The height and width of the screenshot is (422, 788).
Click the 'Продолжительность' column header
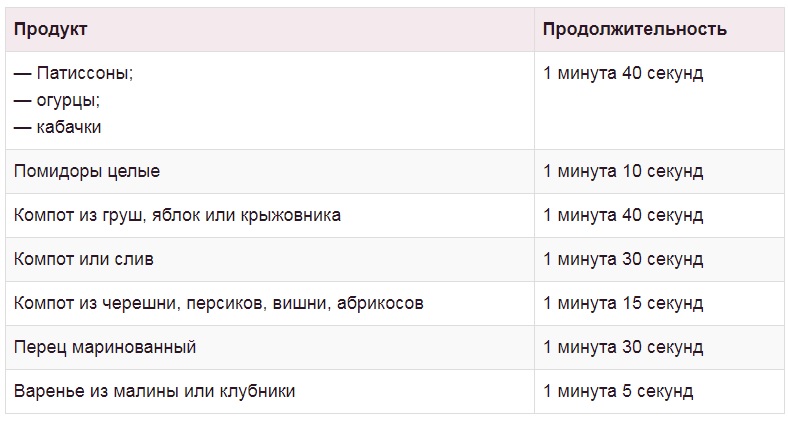[x=634, y=29]
